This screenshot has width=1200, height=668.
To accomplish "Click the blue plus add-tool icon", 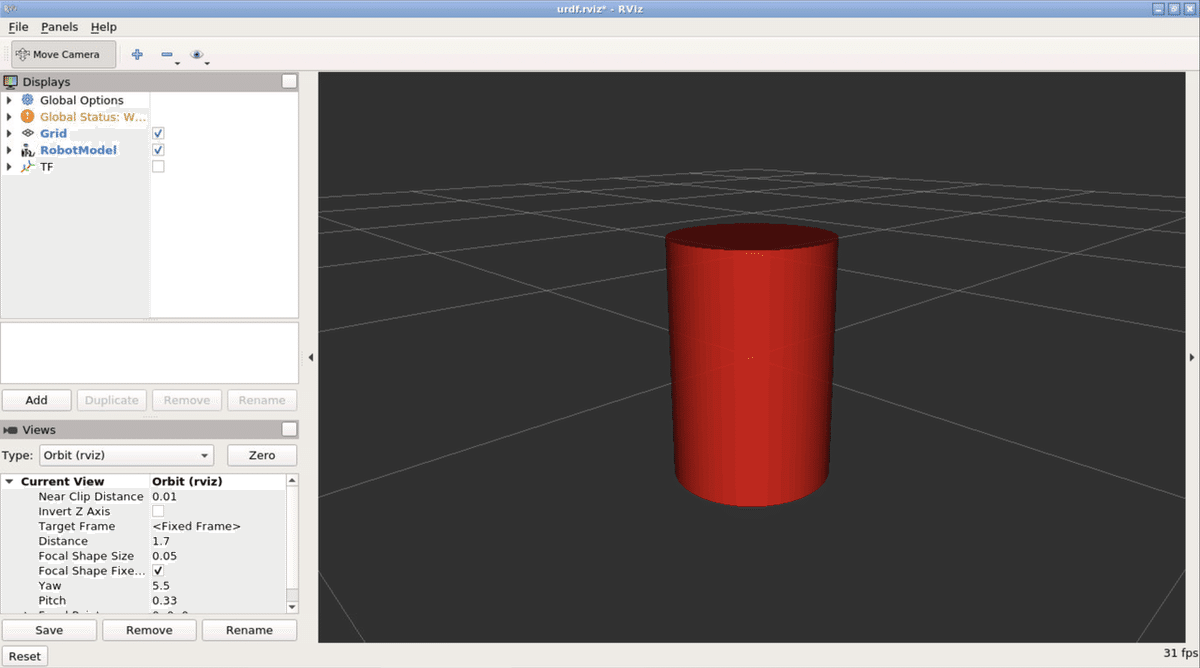I will [137, 54].
